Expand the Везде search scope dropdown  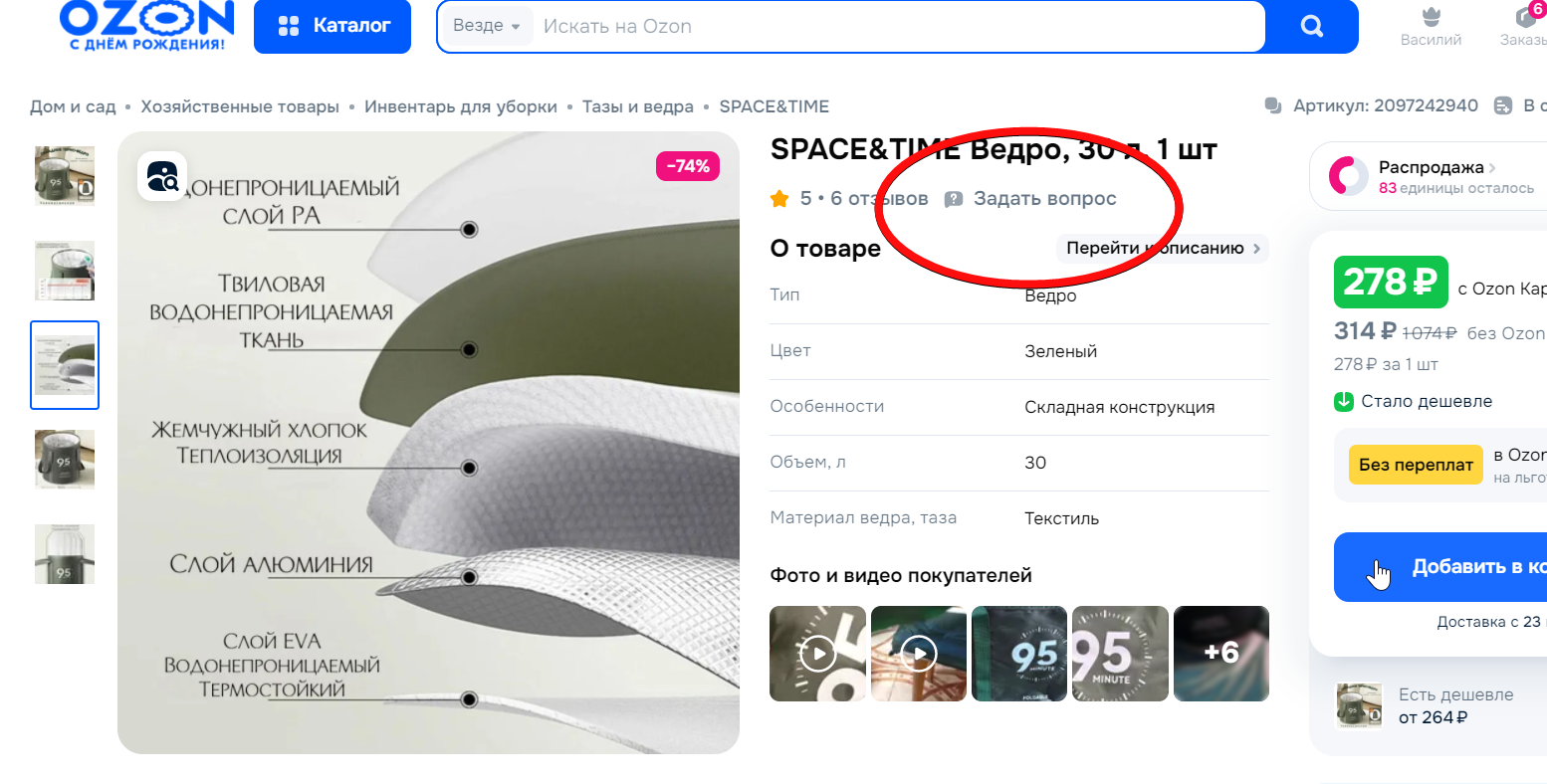coord(486,26)
